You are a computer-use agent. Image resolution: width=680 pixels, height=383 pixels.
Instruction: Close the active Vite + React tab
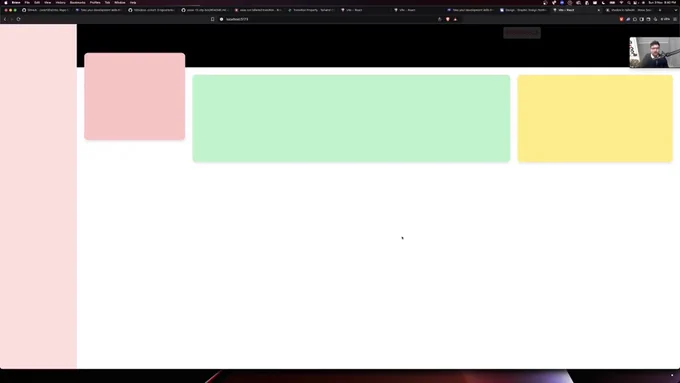pyautogui.click(x=598, y=10)
